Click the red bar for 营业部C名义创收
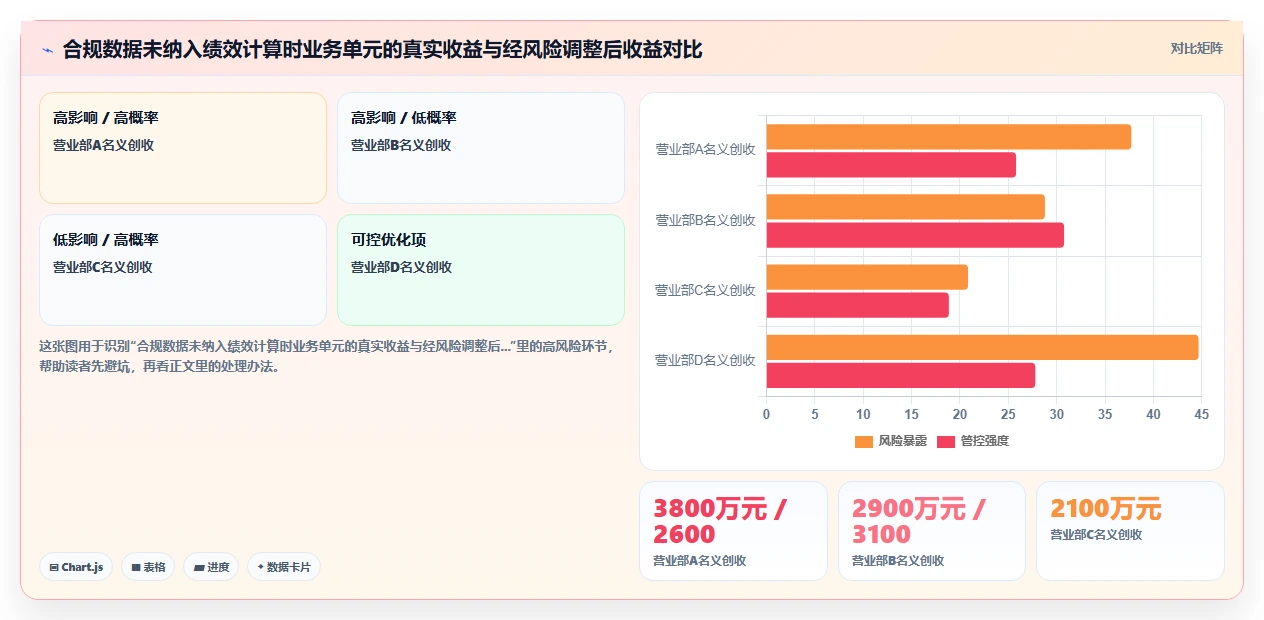 [x=858, y=305]
